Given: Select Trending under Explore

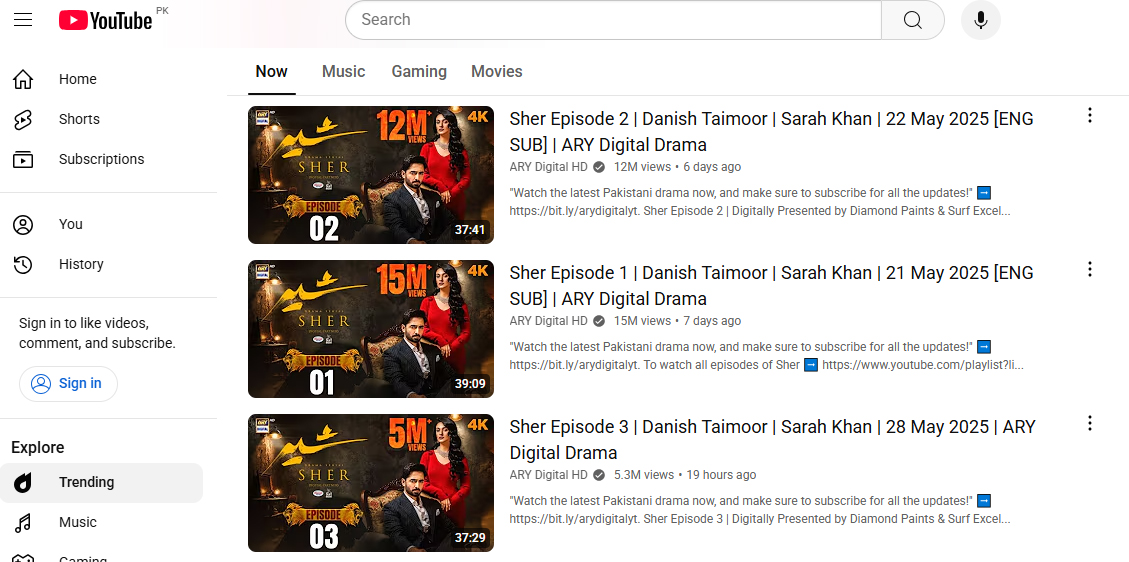Looking at the screenshot, I should click(x=102, y=482).
